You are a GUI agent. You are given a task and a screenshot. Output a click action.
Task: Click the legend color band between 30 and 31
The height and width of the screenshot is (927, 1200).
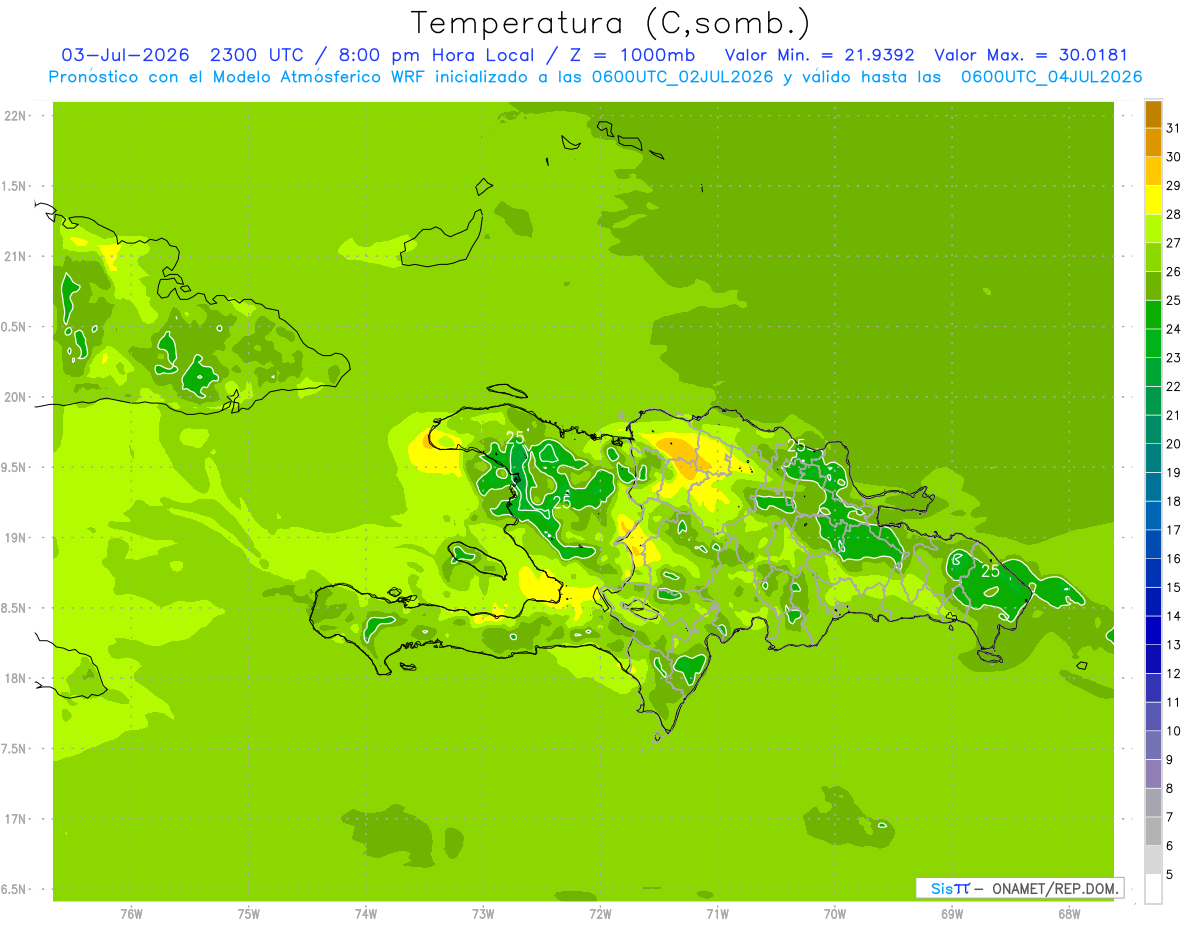click(x=1153, y=142)
